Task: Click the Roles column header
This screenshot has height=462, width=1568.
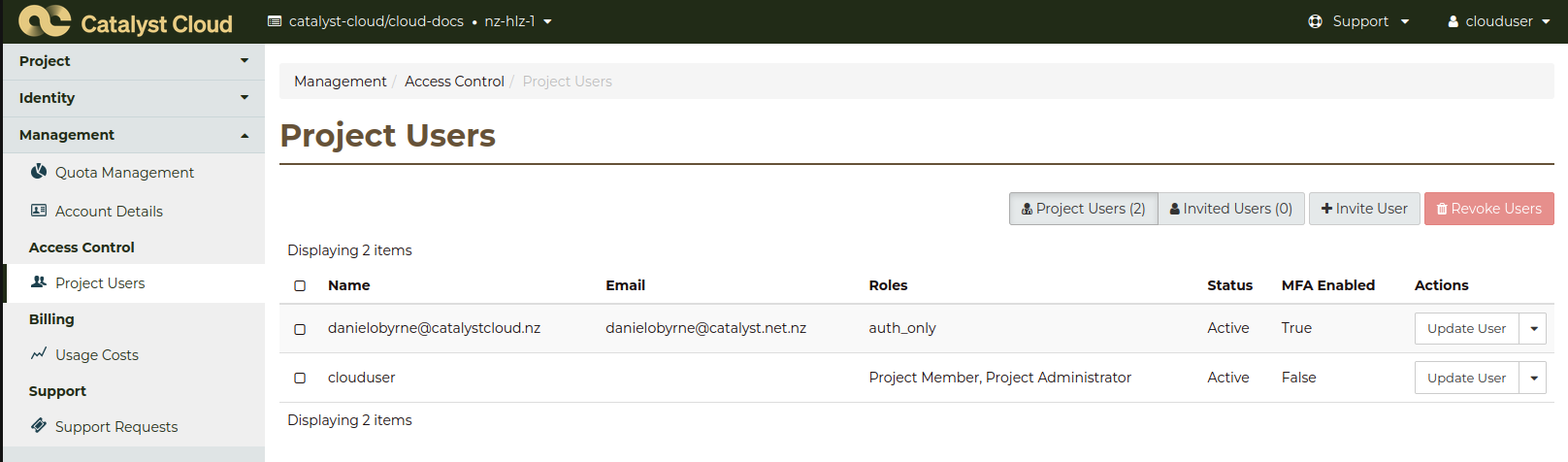Action: pyautogui.click(x=888, y=285)
